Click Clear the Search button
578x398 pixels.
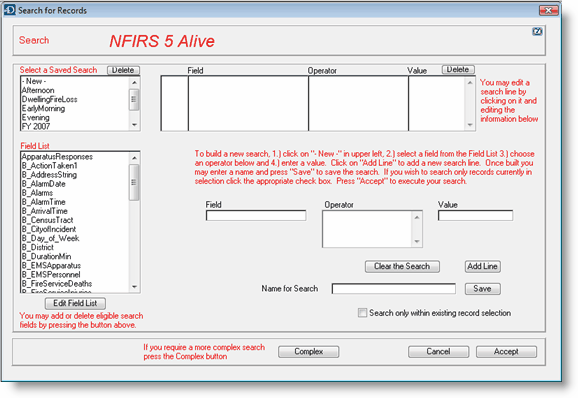[x=402, y=266]
